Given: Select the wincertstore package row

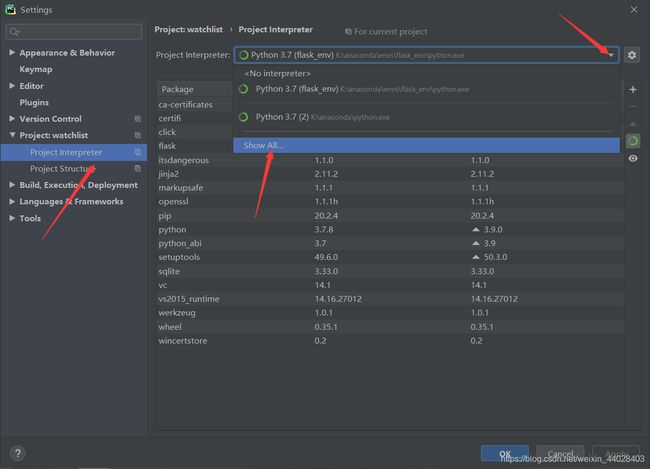Looking at the screenshot, I should (x=390, y=341).
